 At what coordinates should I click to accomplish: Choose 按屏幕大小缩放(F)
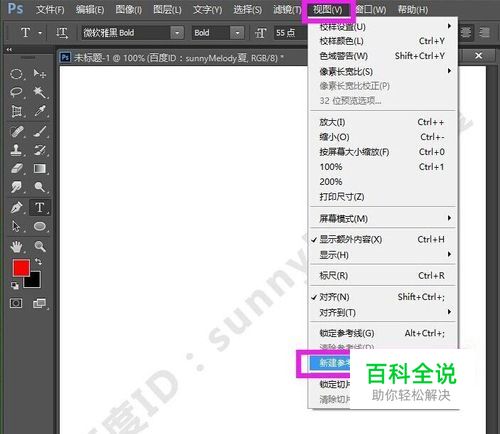(383, 152)
